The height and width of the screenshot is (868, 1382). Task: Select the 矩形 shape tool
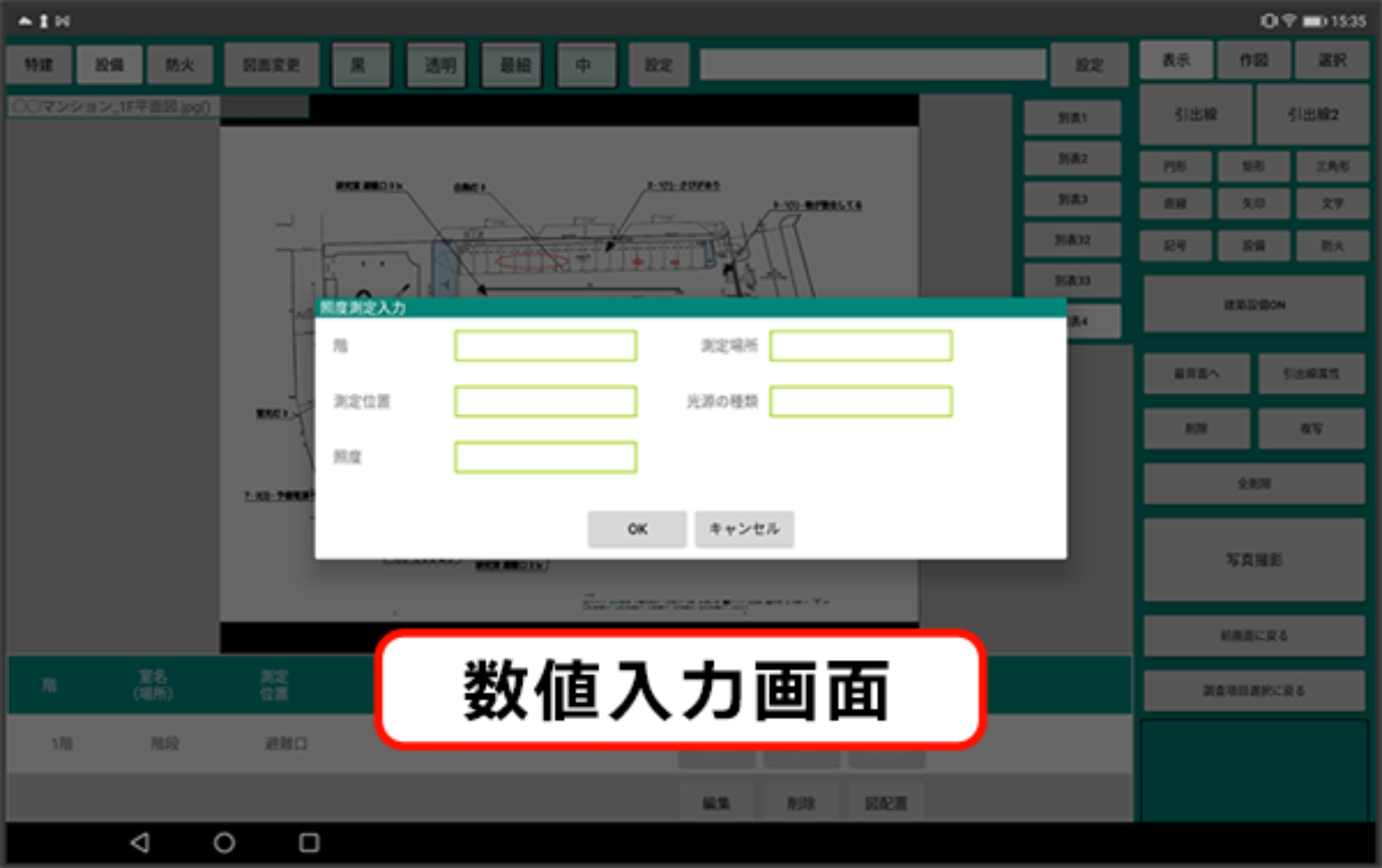(1254, 166)
